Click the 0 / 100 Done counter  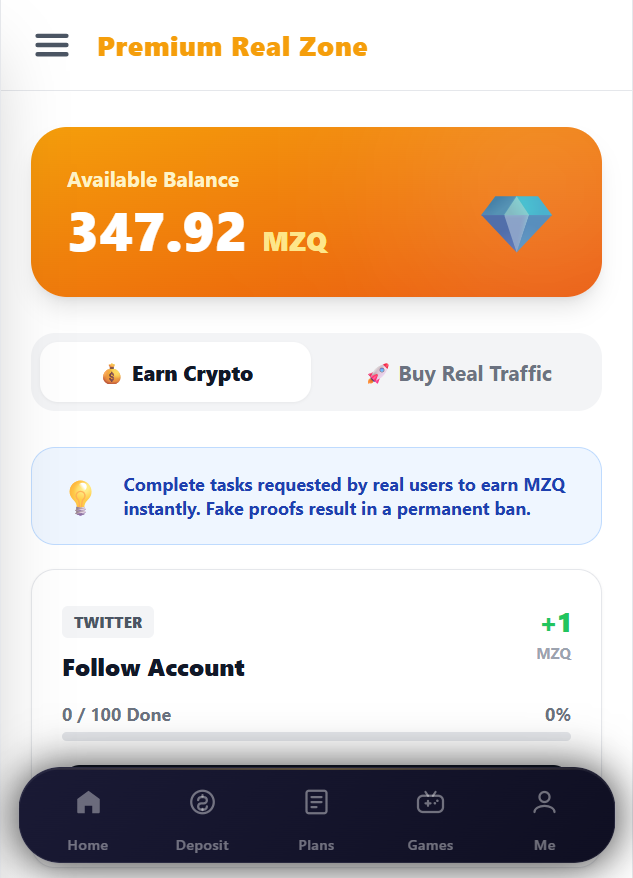point(116,715)
